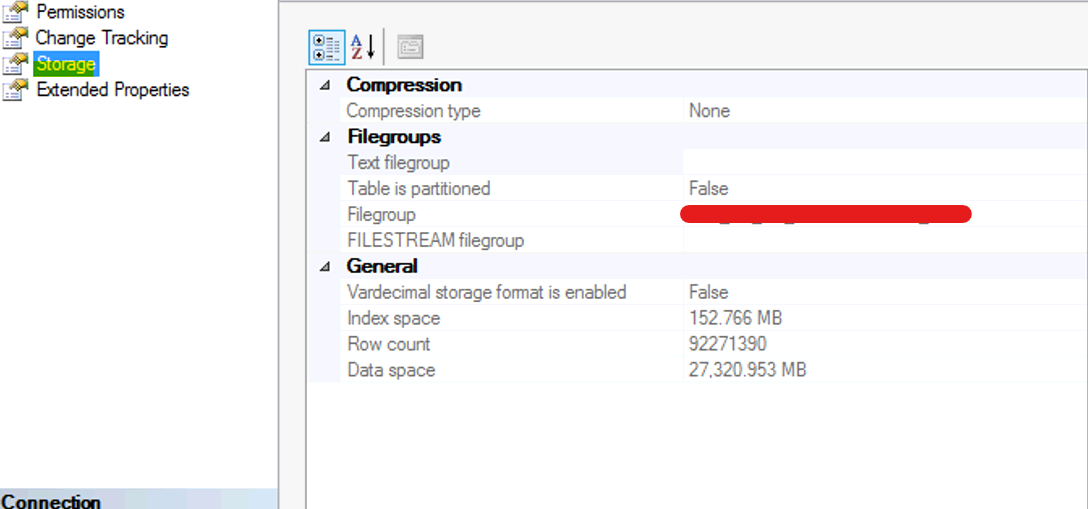Open the Permissions page
The image size is (1088, 509).
pos(80,12)
